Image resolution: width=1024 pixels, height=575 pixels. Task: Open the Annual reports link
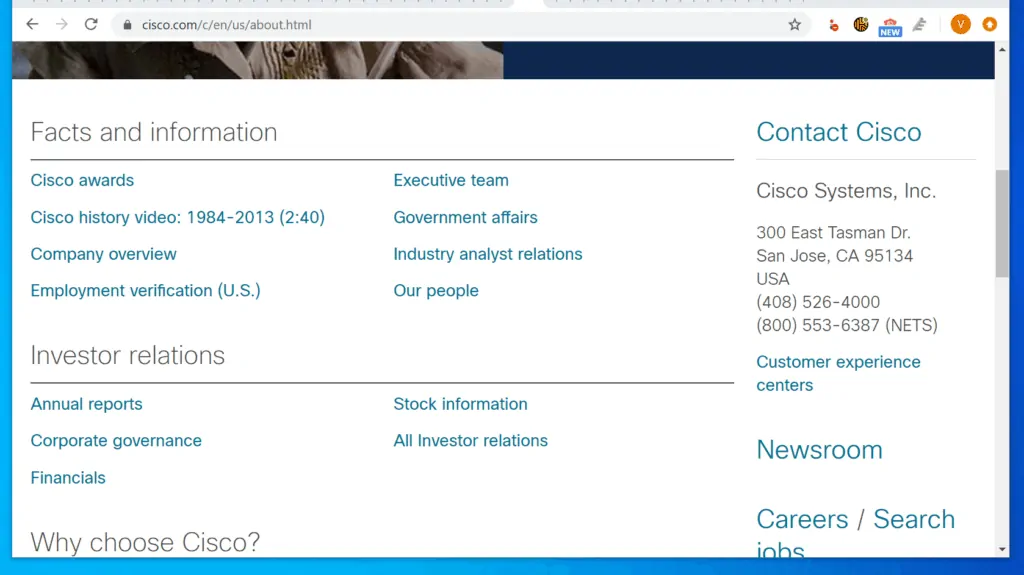[86, 404]
